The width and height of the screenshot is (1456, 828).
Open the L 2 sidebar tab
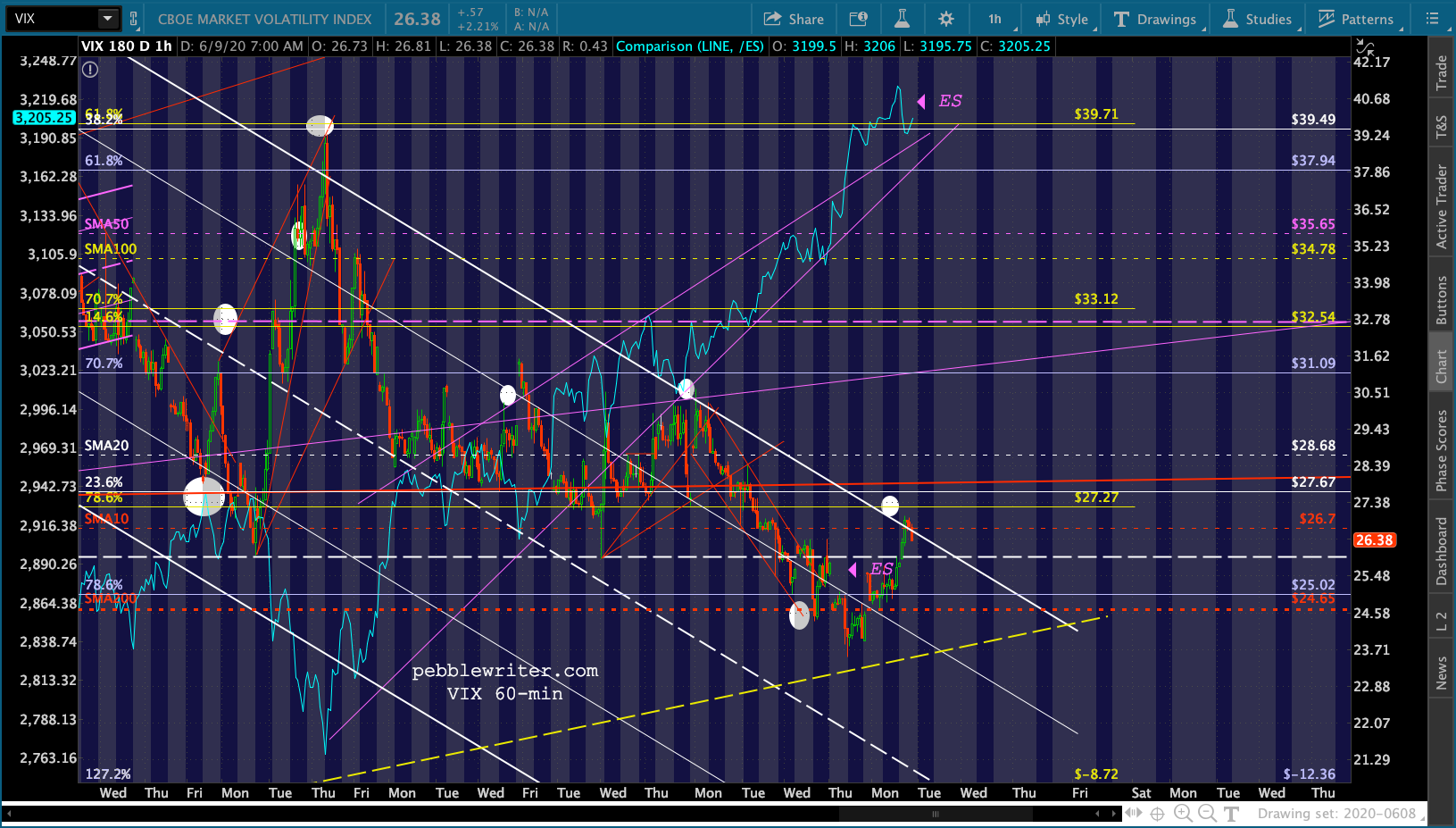pyautogui.click(x=1442, y=622)
